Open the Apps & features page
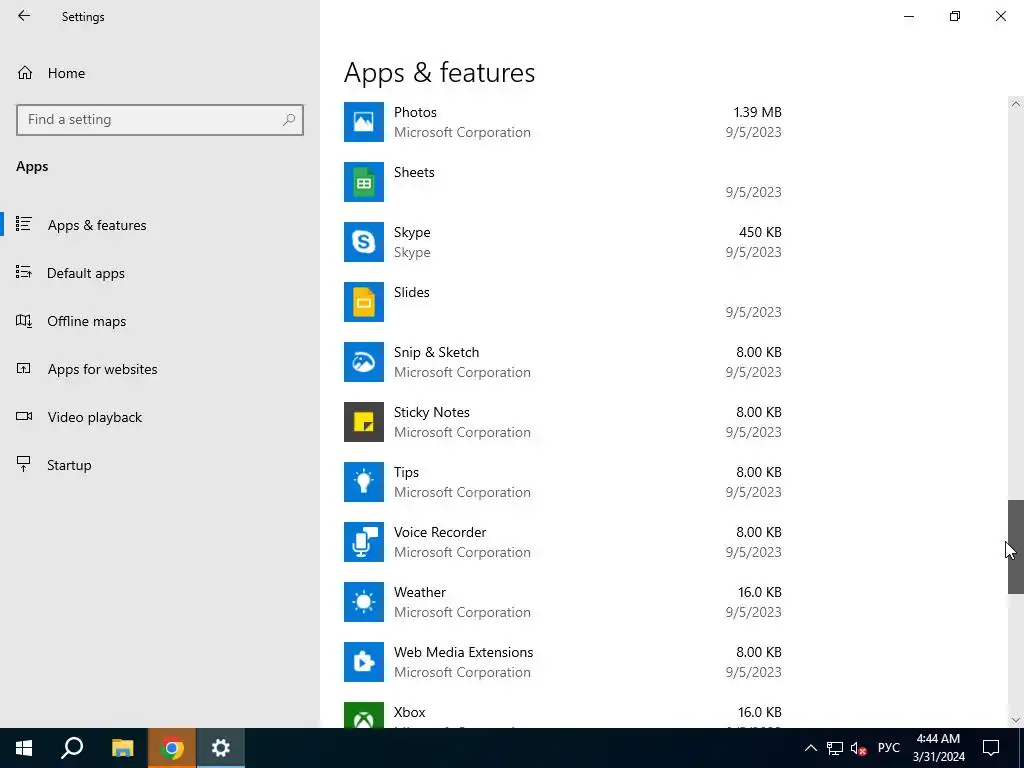The height and width of the screenshot is (768, 1024). 160,225
